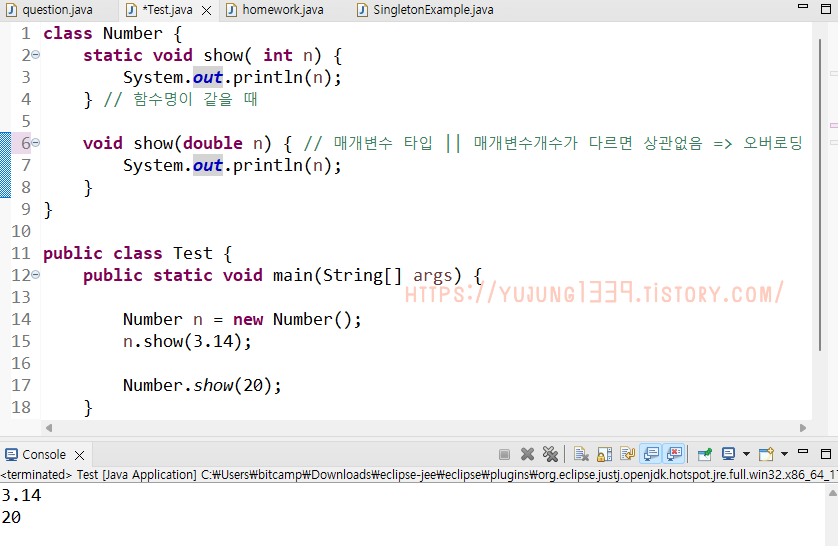The width and height of the screenshot is (838, 546).
Task: Click the Terminate button in Console toolbar
Action: coord(504,455)
